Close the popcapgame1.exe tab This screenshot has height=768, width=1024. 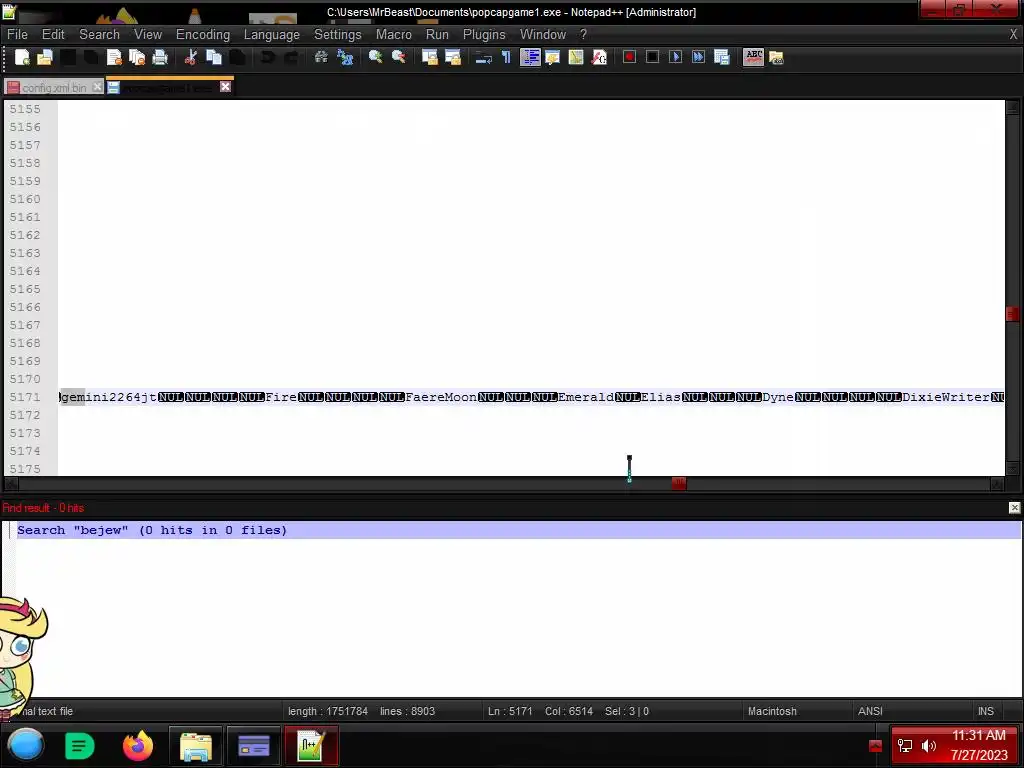point(225,87)
